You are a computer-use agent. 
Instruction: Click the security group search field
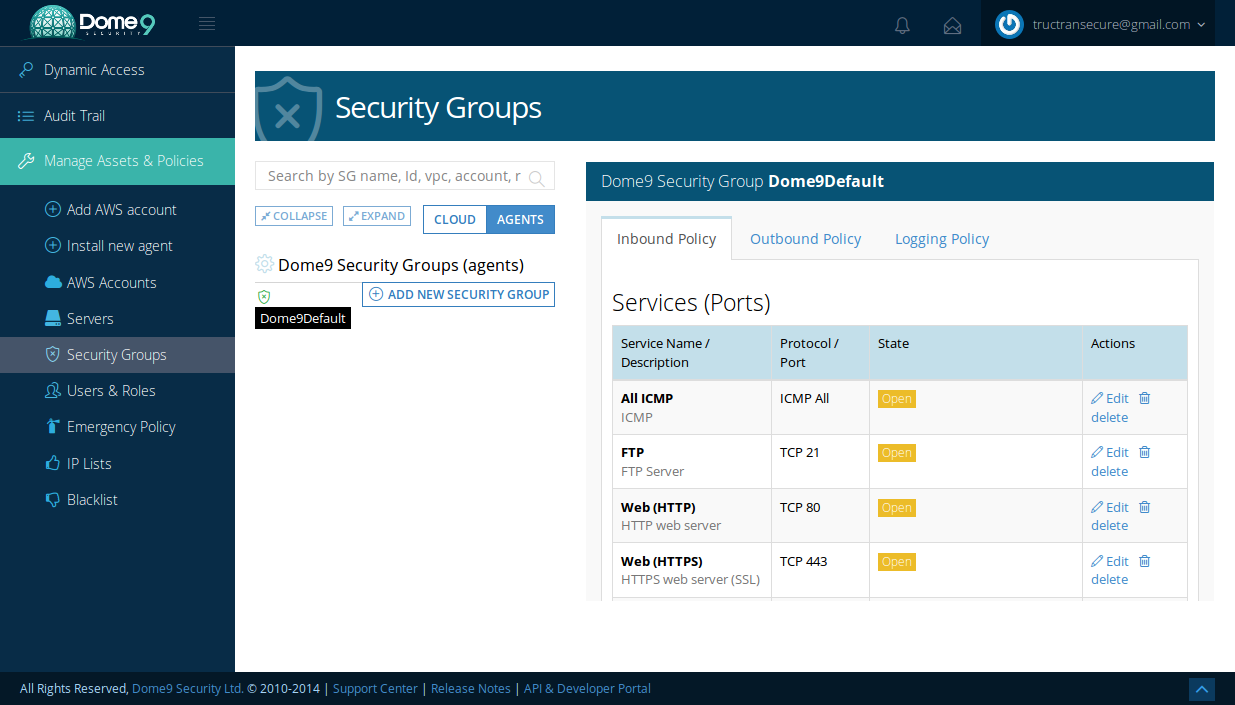pyautogui.click(x=392, y=176)
